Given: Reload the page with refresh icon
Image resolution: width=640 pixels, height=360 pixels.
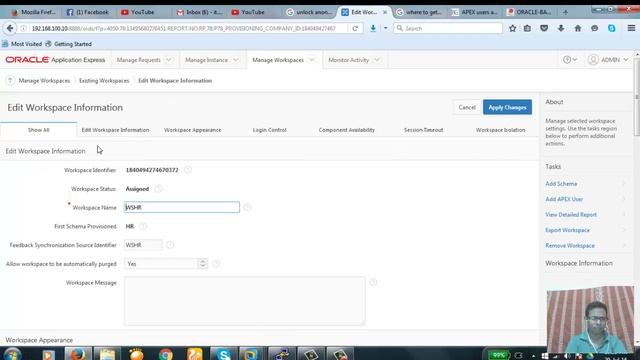Looking at the screenshot, I should coord(355,29).
